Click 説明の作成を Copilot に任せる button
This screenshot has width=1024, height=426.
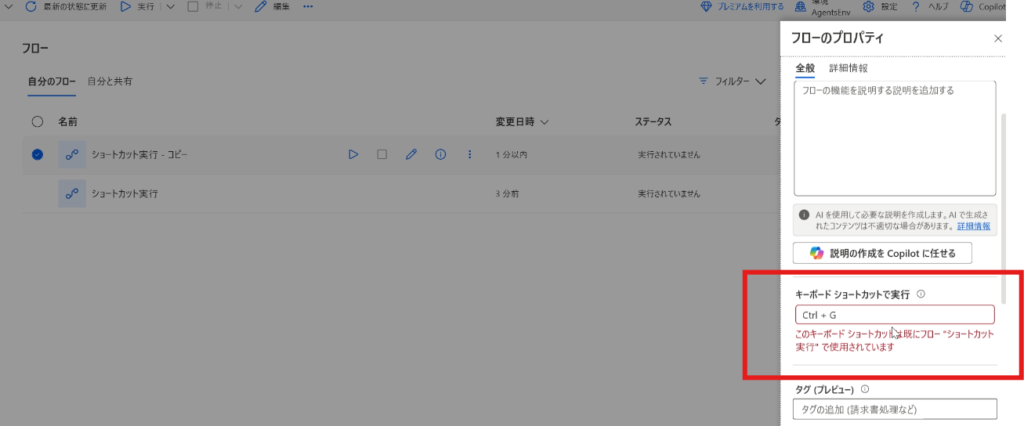point(882,253)
